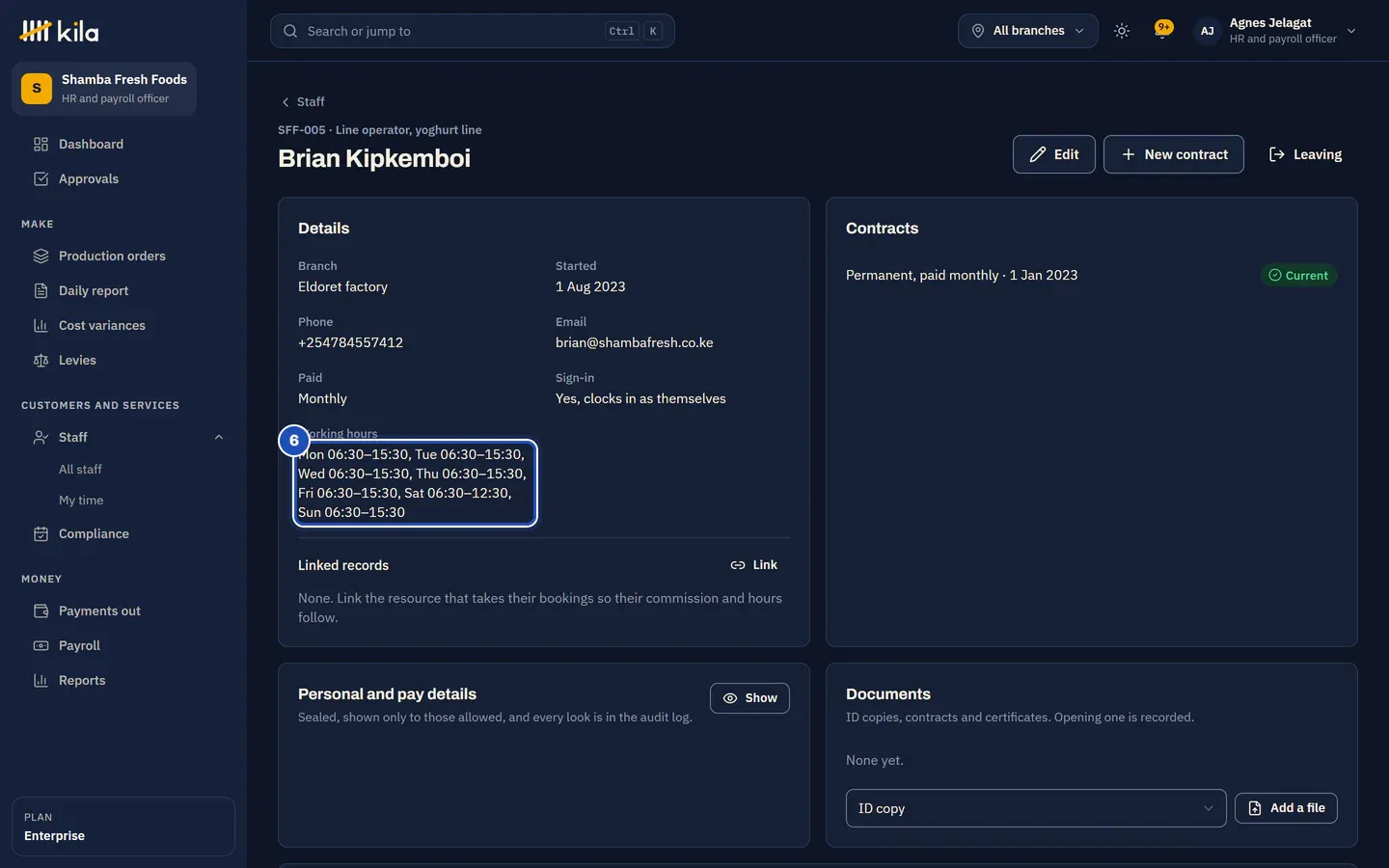
Task: Select All staff sub-item
Action: [80, 469]
